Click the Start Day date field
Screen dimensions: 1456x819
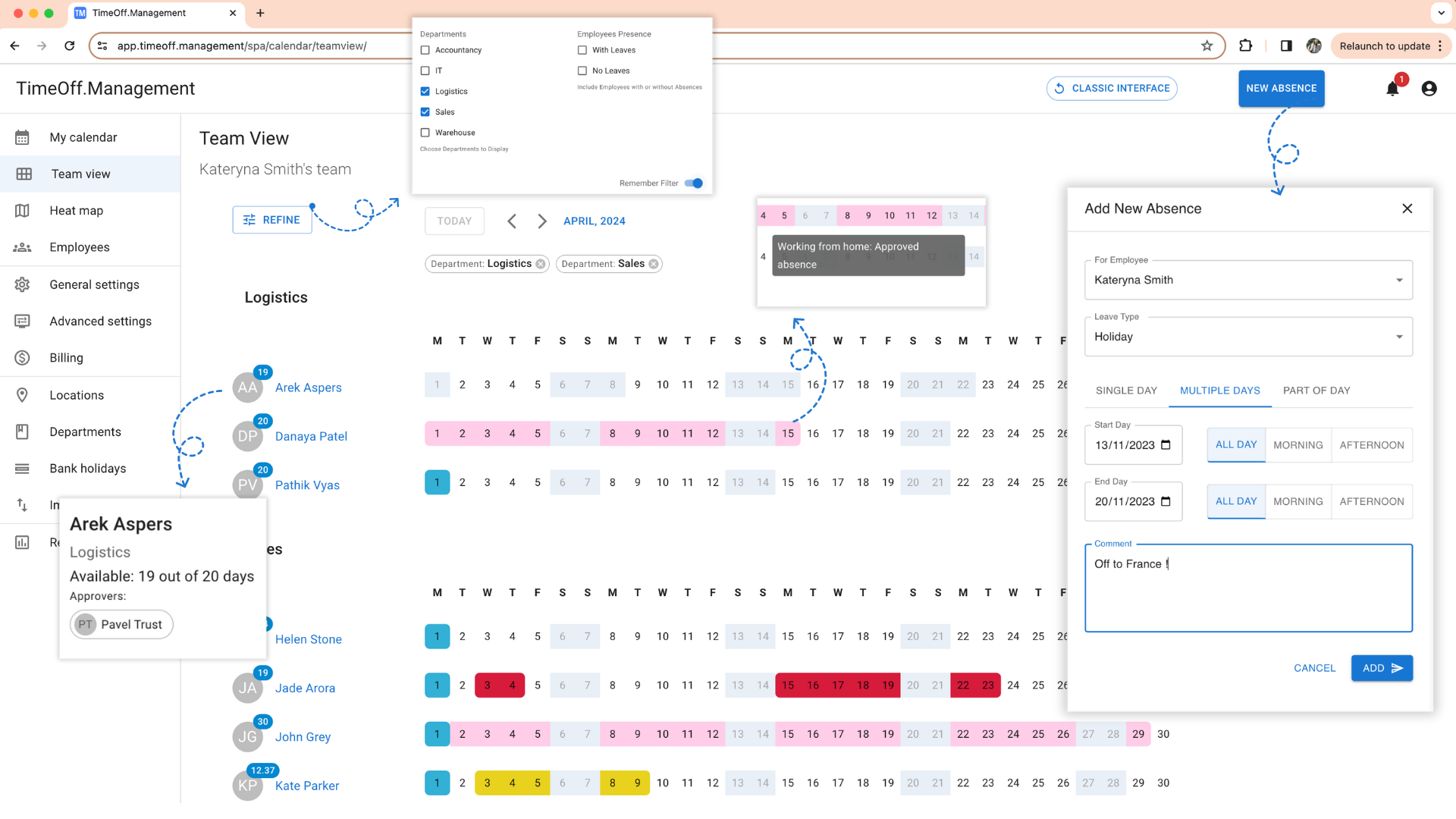click(1133, 445)
